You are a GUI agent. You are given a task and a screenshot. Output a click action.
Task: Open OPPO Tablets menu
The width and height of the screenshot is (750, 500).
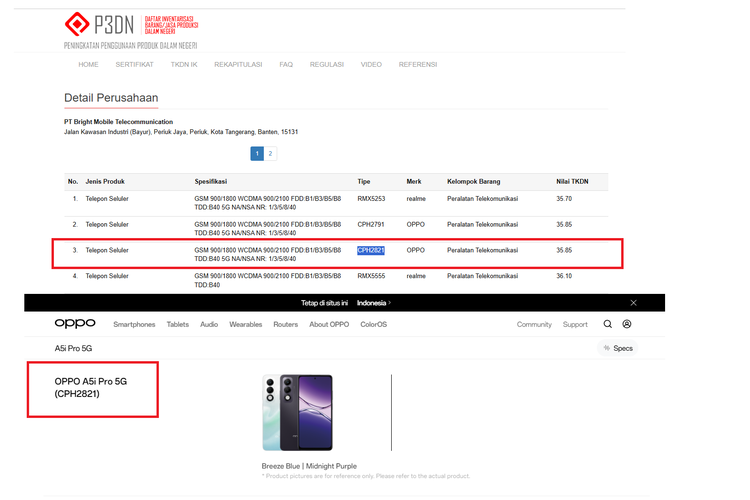[178, 324]
